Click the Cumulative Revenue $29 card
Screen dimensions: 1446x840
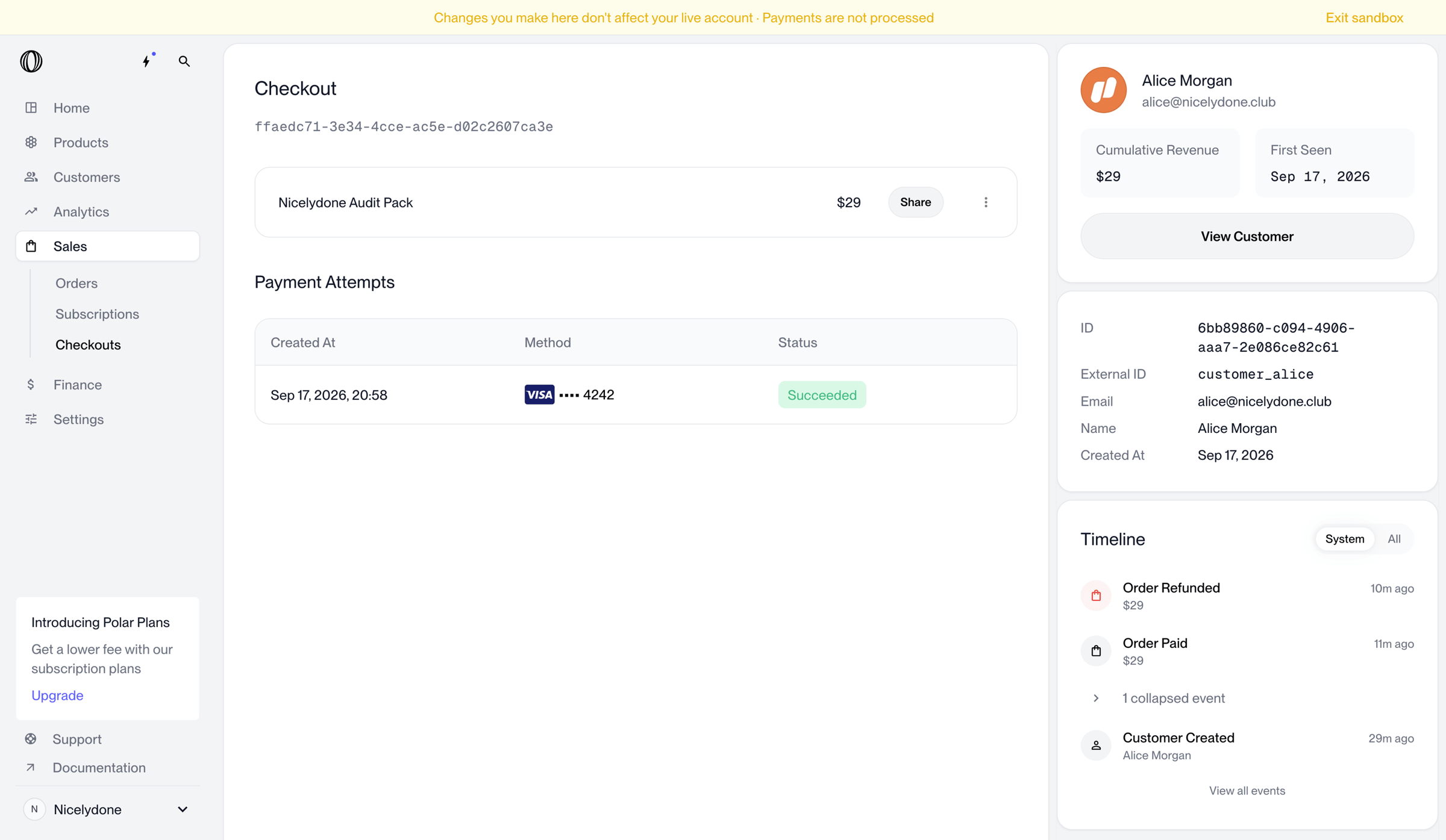pos(1160,163)
